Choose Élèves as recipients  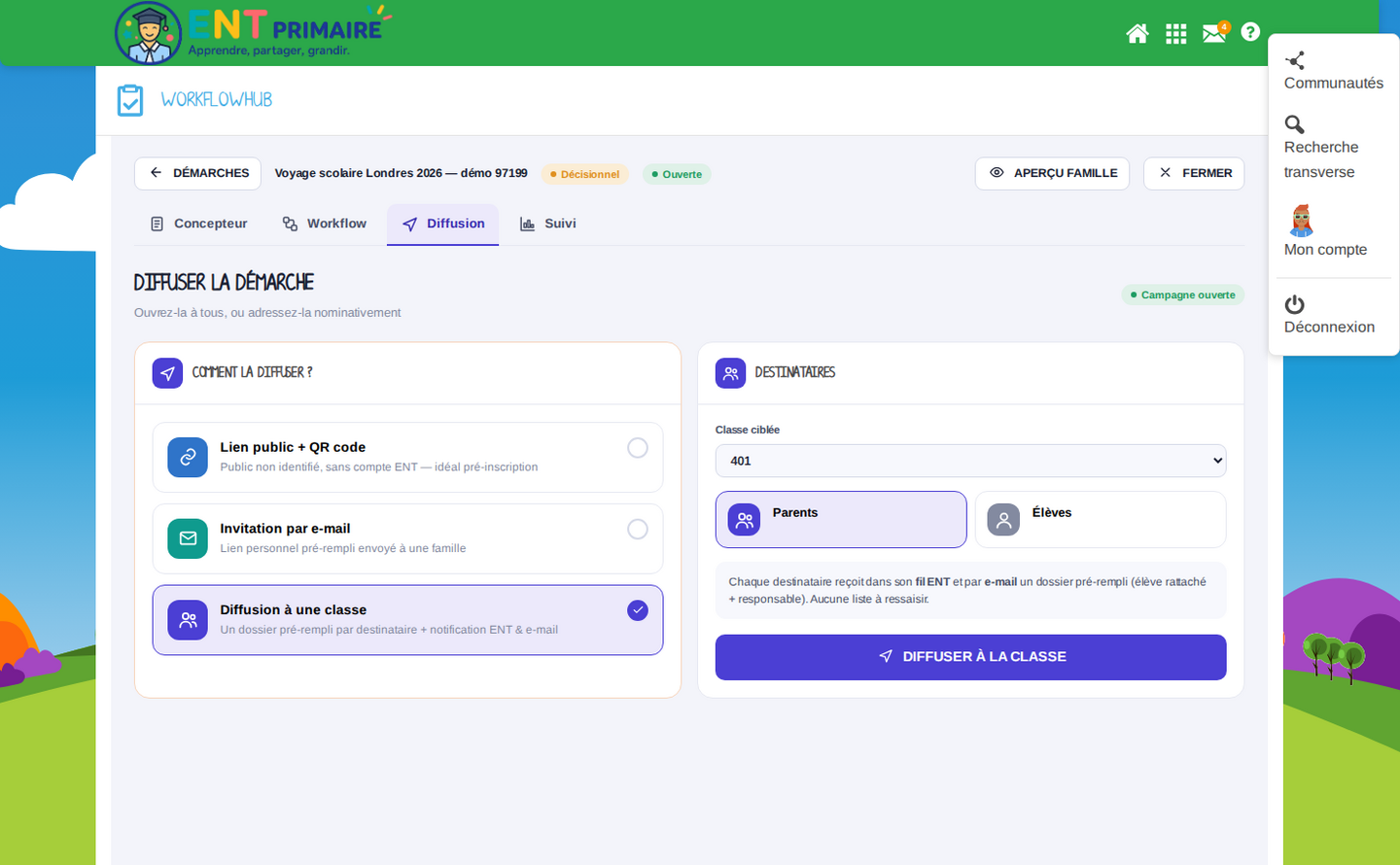1101,520
